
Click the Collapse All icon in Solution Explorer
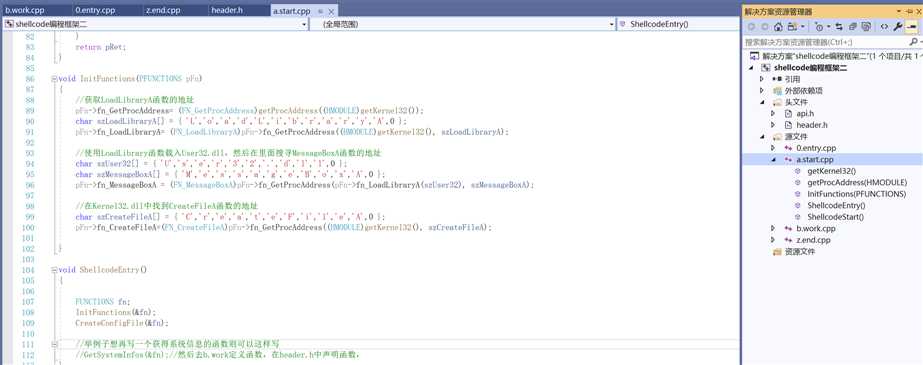tap(852, 27)
